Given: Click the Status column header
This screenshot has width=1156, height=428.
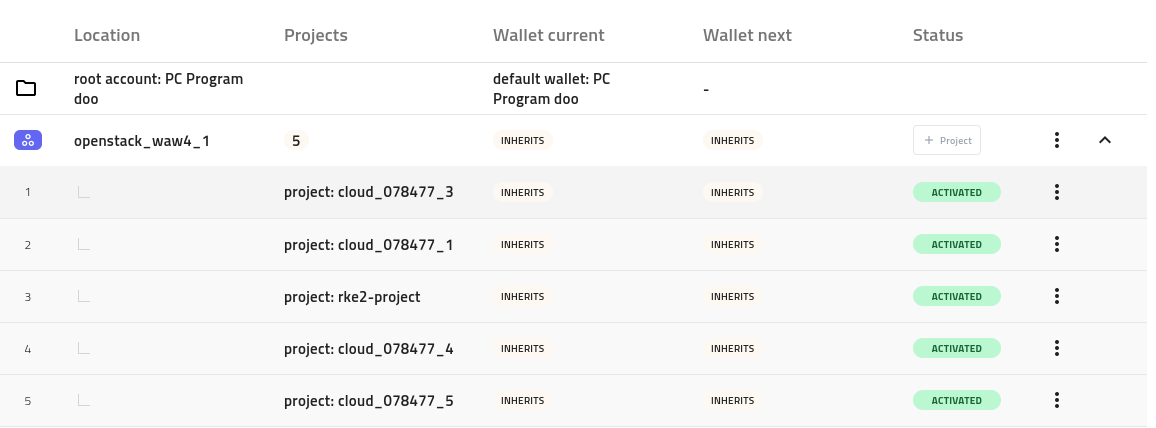Looking at the screenshot, I should coord(937,35).
